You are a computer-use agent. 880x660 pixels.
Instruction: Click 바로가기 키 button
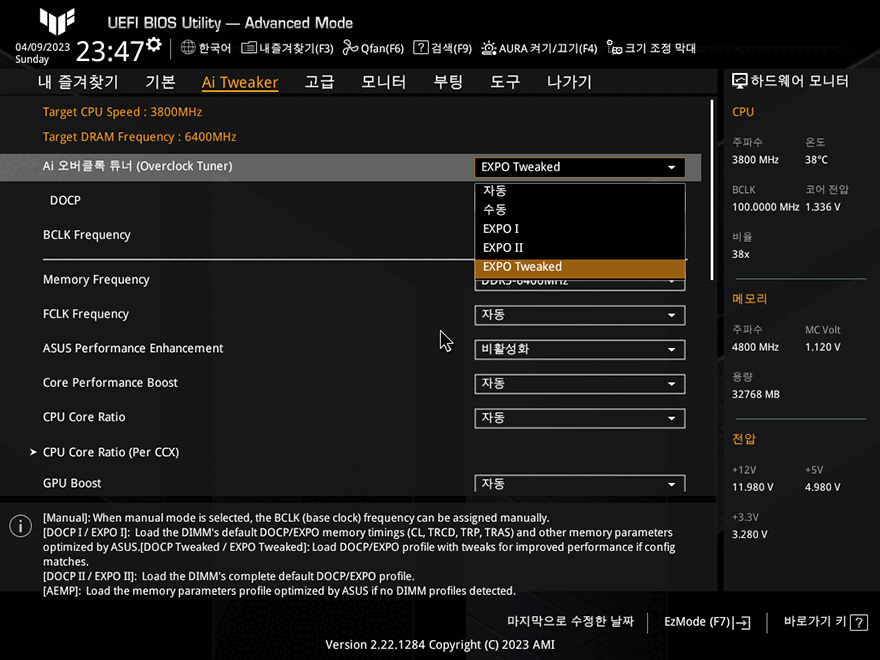click(826, 622)
